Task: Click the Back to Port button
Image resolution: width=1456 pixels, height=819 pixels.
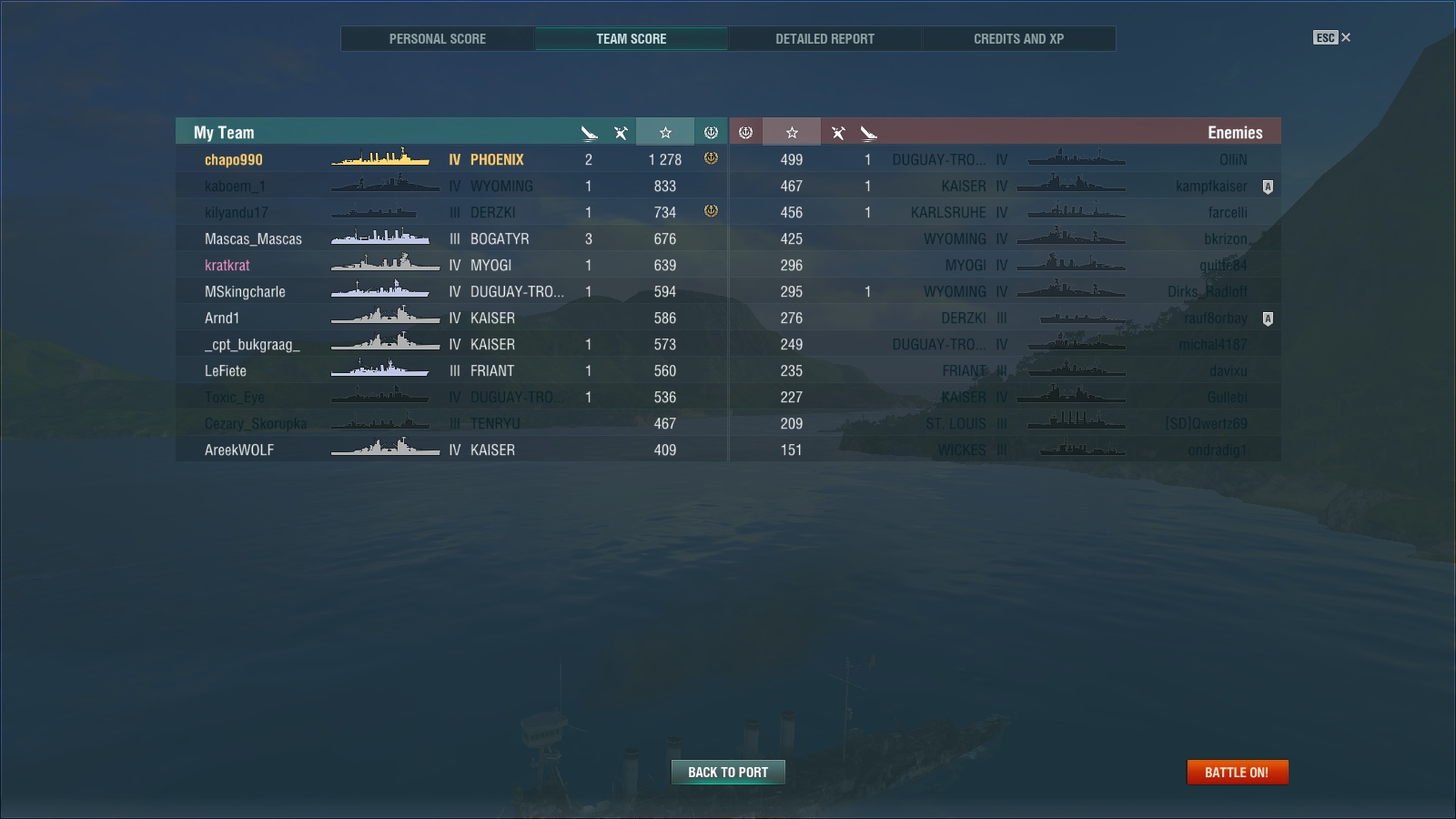Action: 728,772
